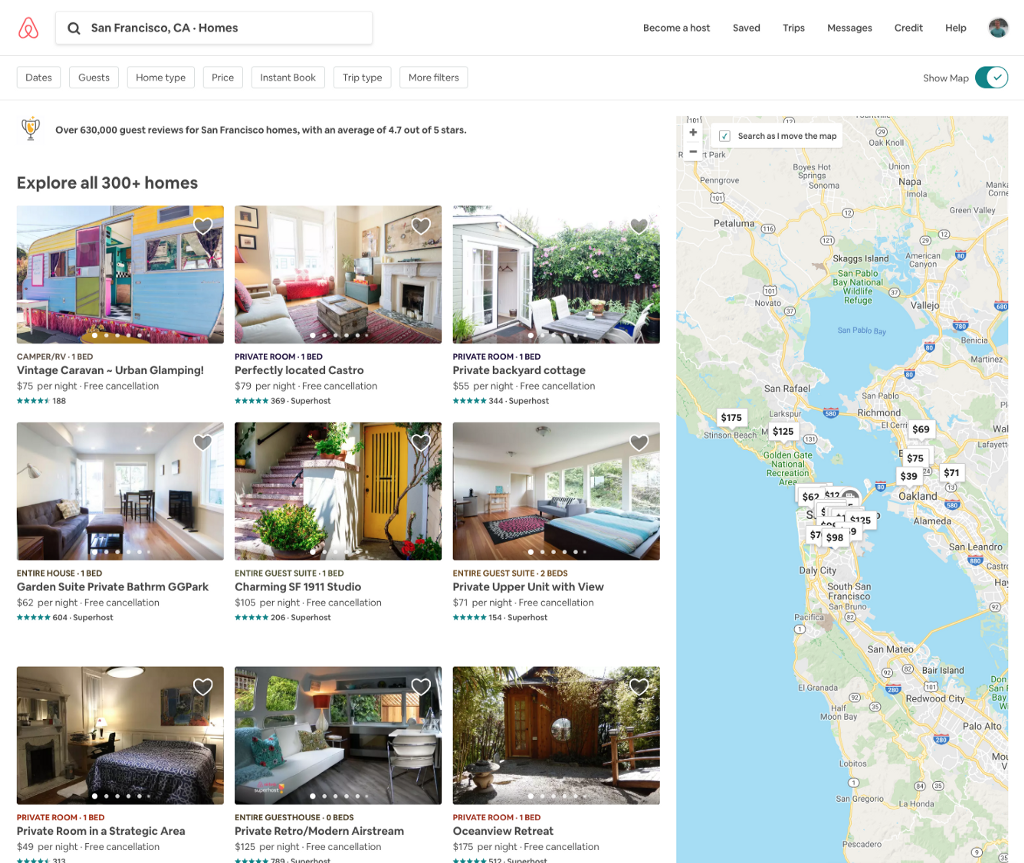The width and height of the screenshot is (1024, 863).
Task: Open the user profile avatar
Action: click(x=998, y=28)
